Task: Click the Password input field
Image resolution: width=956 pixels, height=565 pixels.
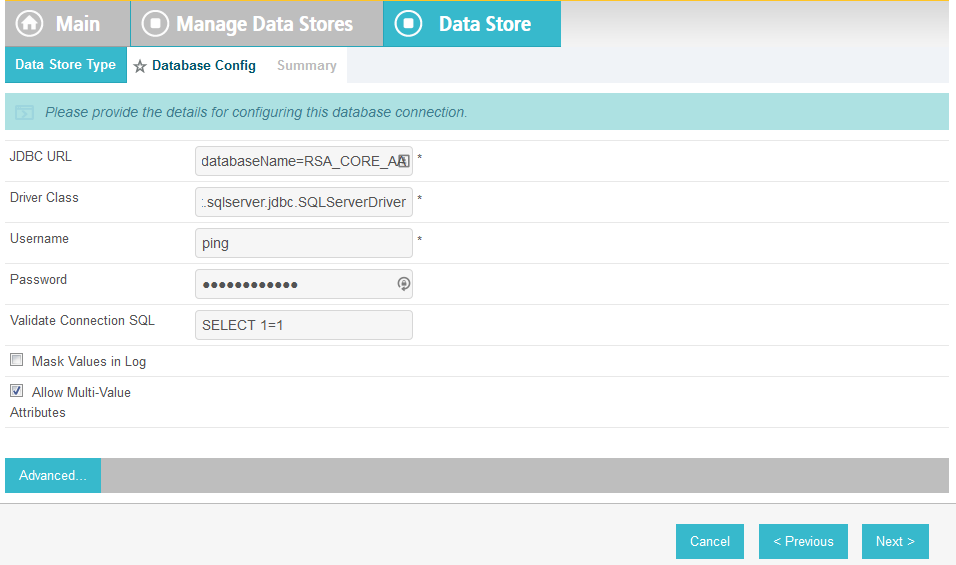Action: (295, 284)
